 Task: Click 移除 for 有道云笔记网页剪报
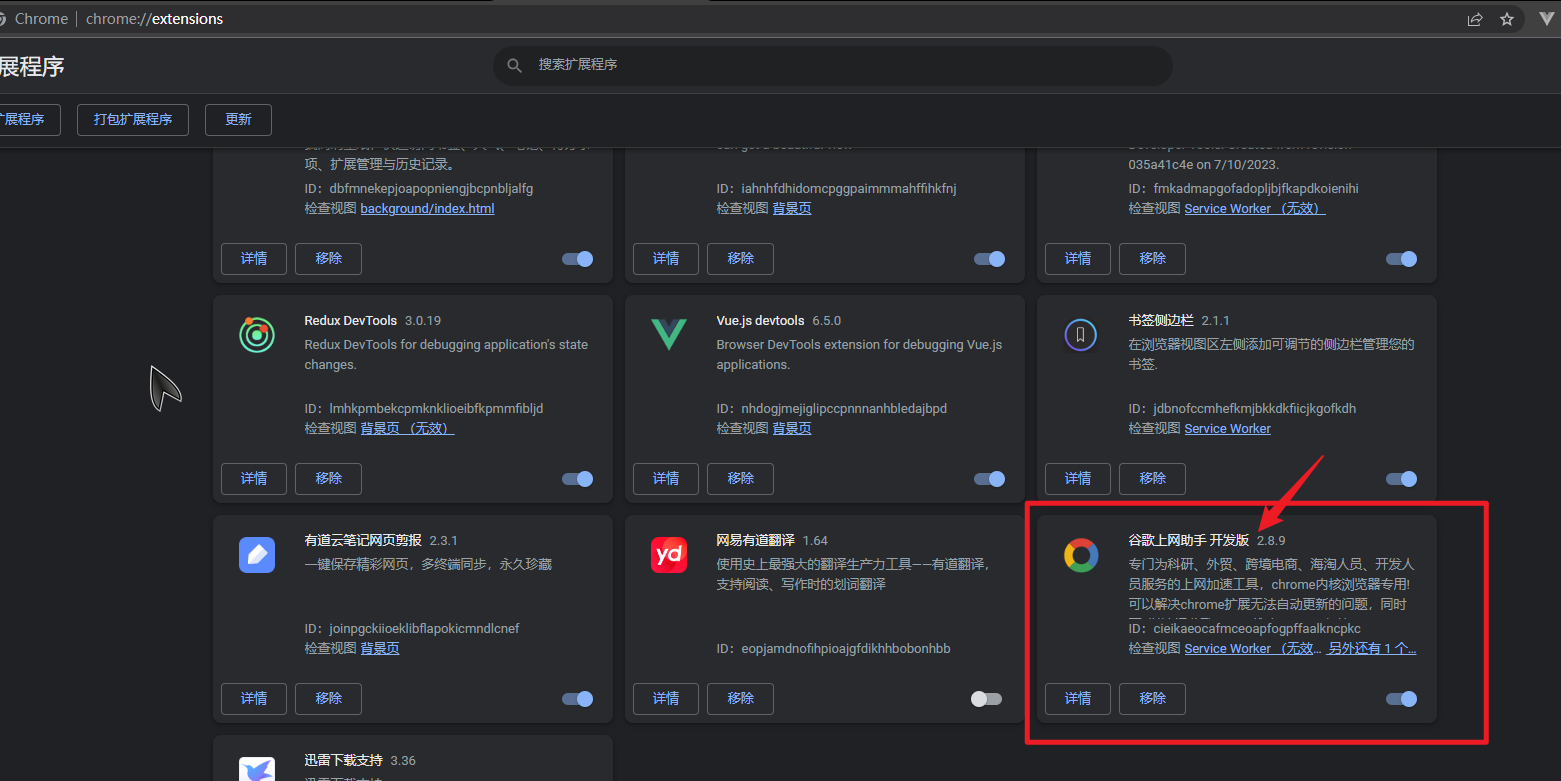coord(328,698)
